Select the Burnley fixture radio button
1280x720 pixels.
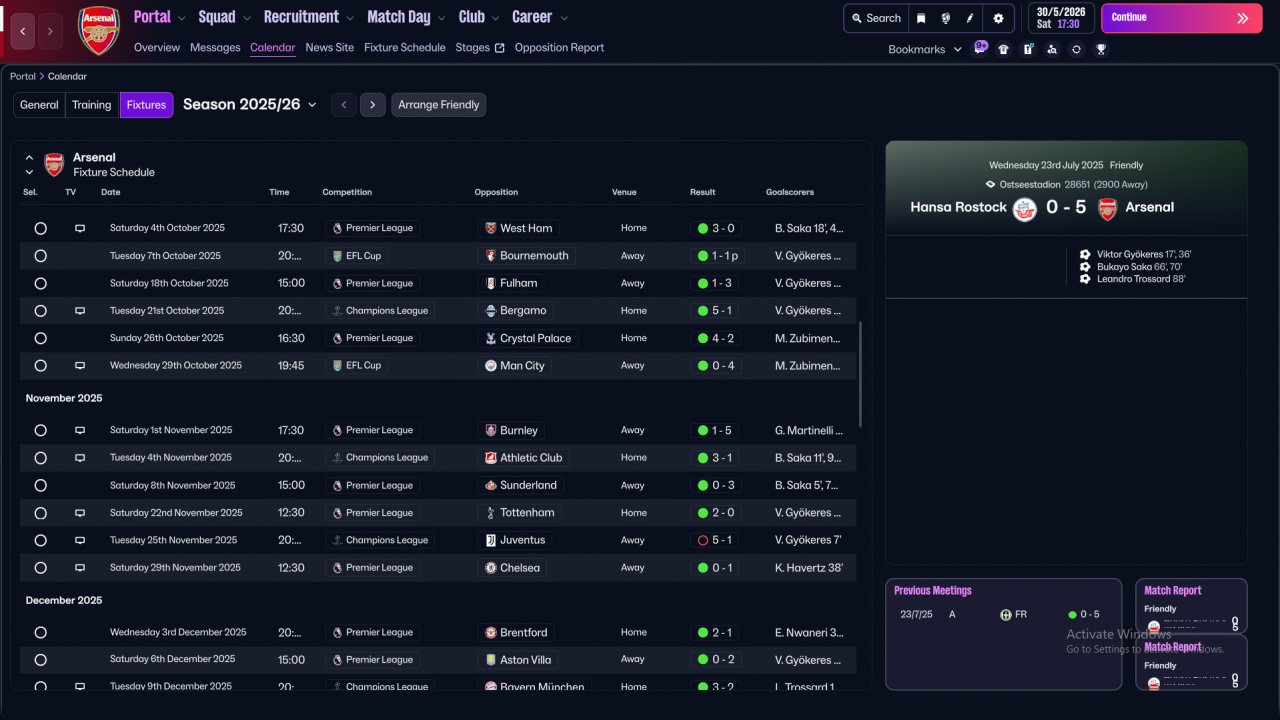[40, 431]
